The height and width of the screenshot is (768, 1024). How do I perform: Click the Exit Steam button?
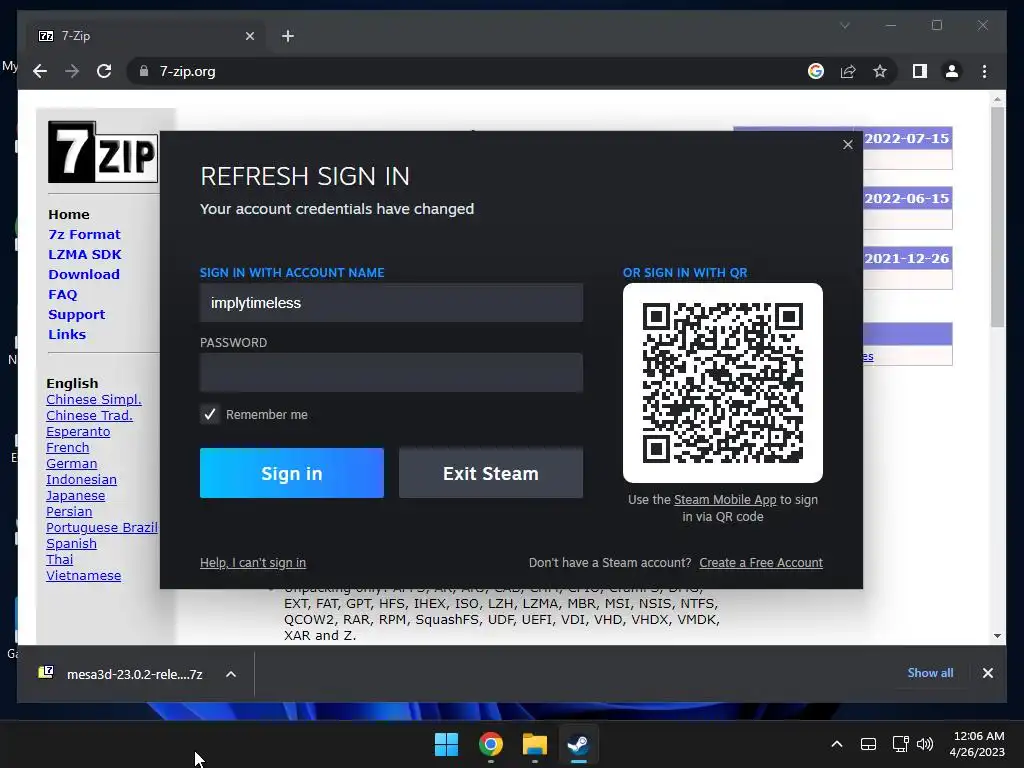491,473
